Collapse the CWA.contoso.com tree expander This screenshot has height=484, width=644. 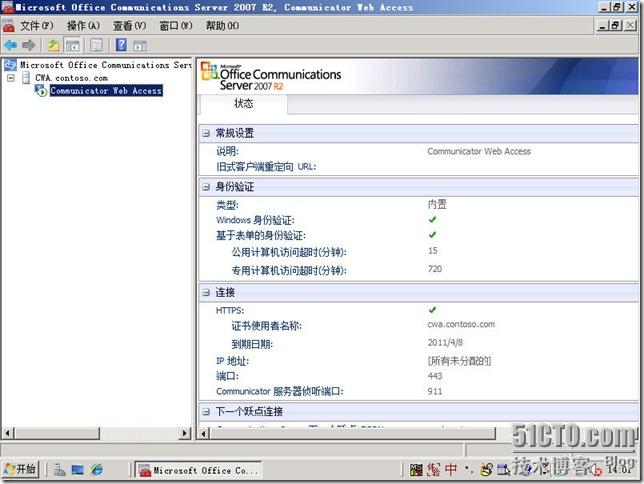pyautogui.click(x=11, y=78)
